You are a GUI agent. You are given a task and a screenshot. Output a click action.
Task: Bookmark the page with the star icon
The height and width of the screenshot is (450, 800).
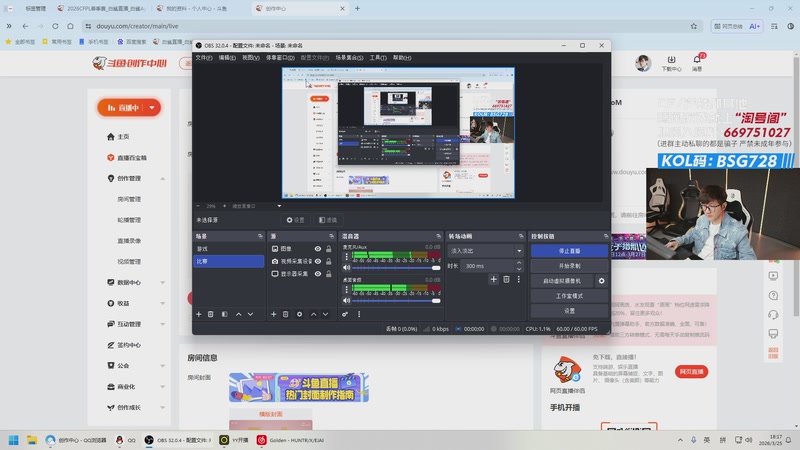pyautogui.click(x=694, y=26)
